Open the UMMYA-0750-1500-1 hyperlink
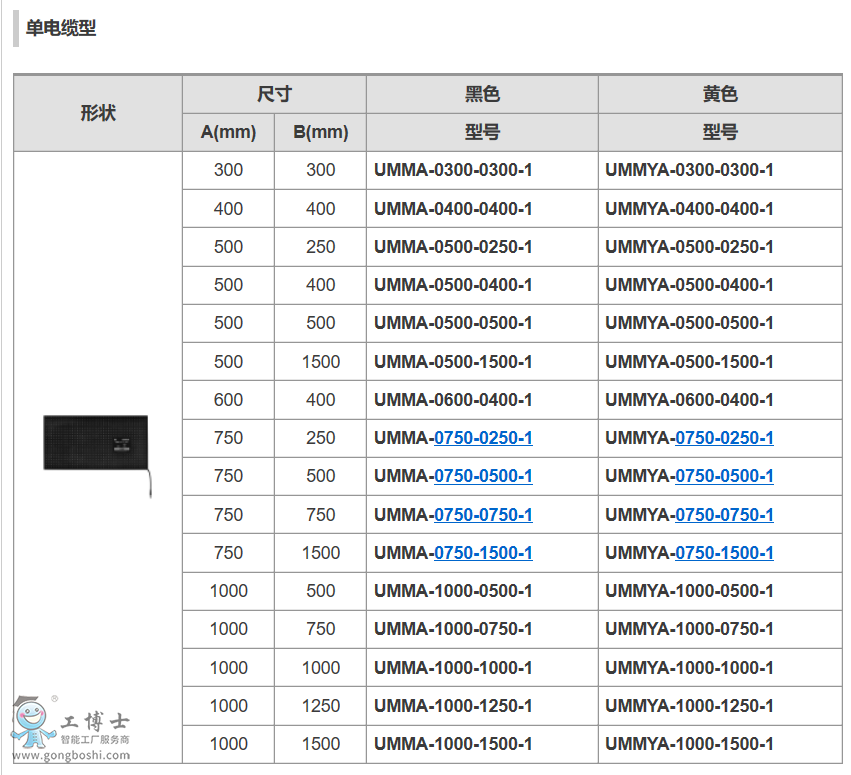The image size is (851, 775). (724, 553)
